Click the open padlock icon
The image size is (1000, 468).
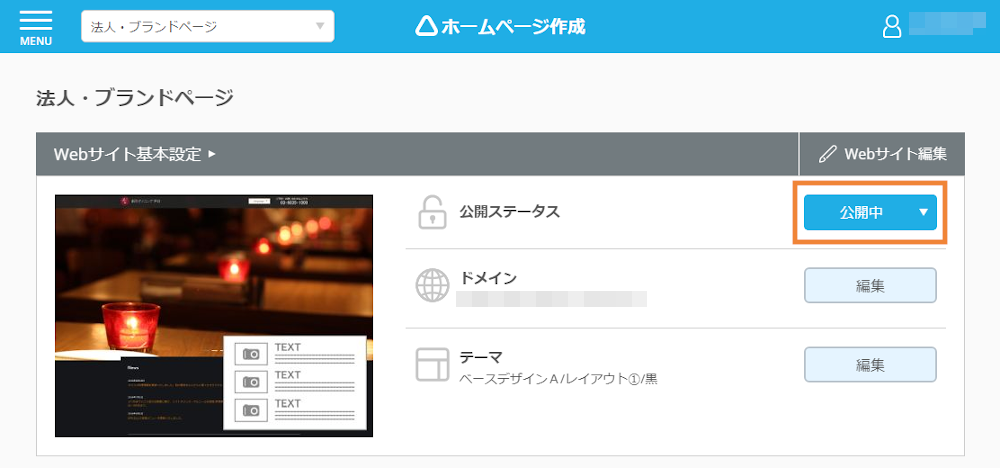[x=431, y=212]
